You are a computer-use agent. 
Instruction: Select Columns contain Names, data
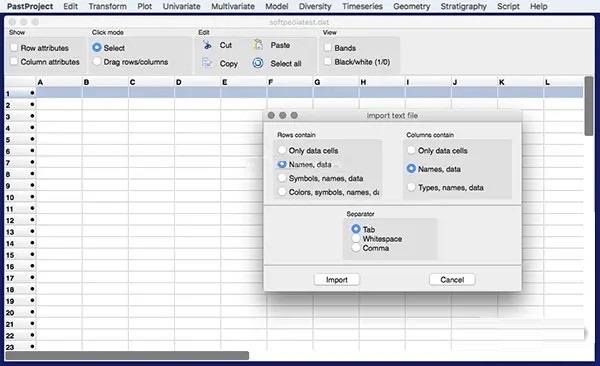(x=411, y=169)
